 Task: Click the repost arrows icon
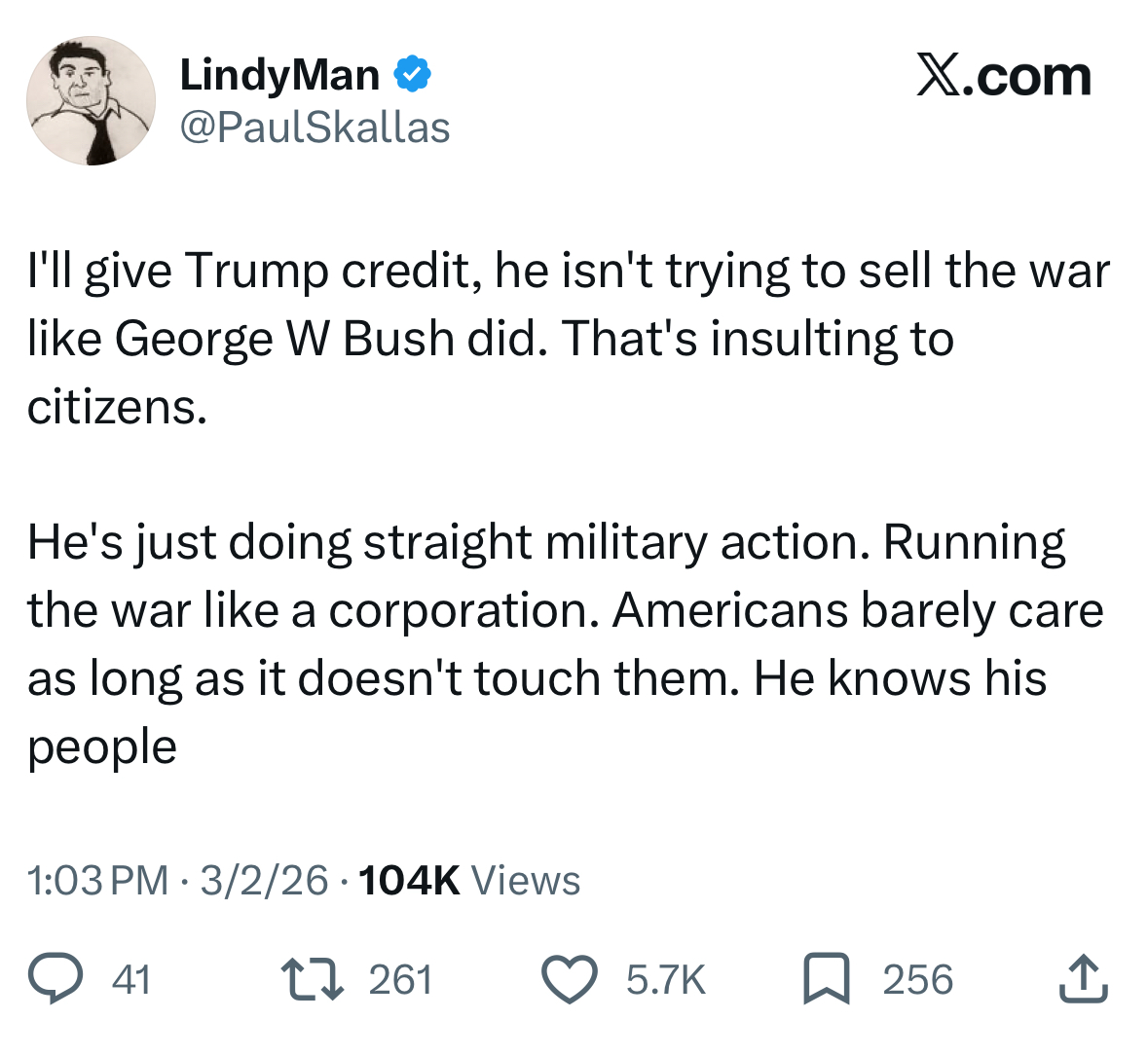pyautogui.click(x=313, y=979)
